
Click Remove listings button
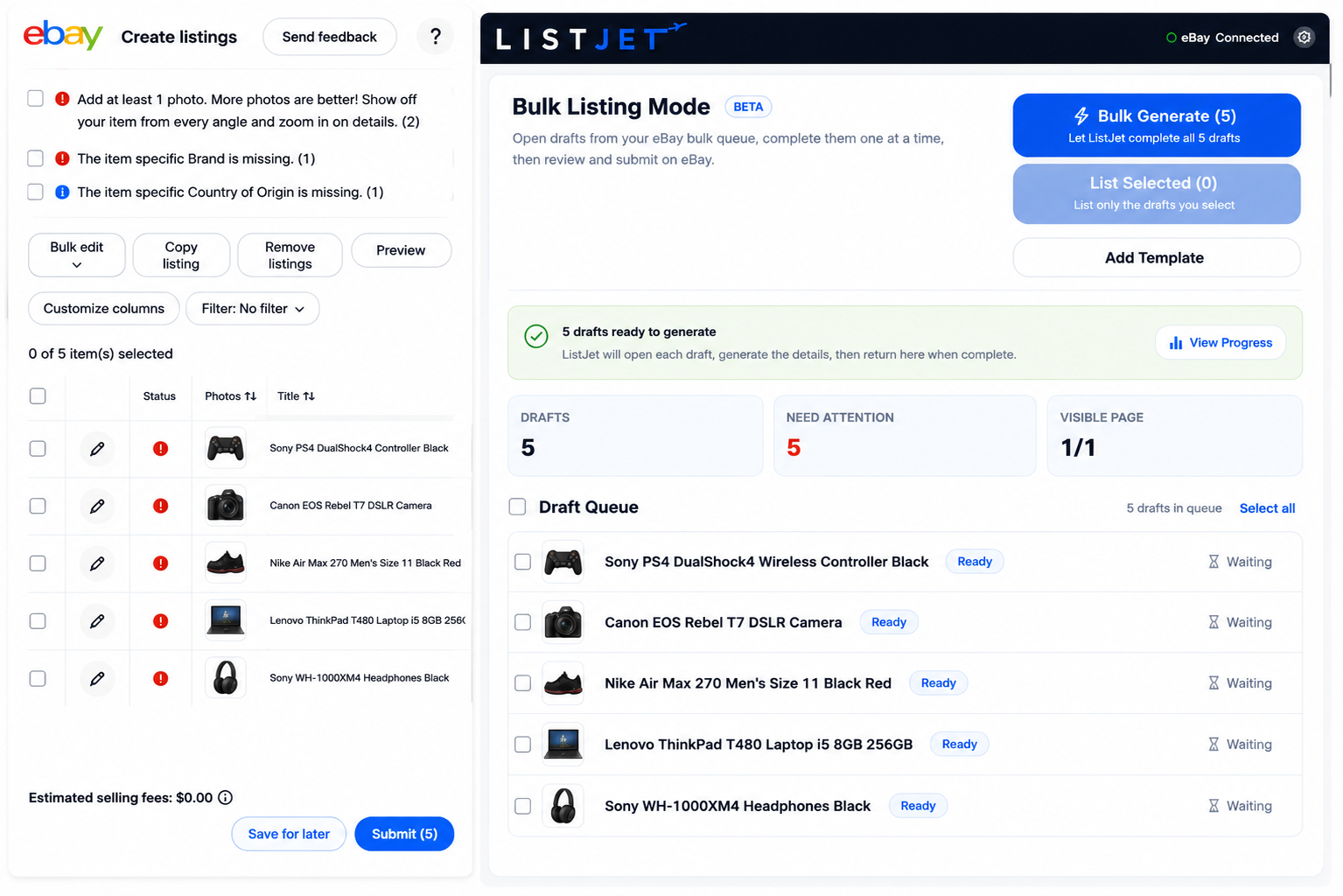pos(290,255)
